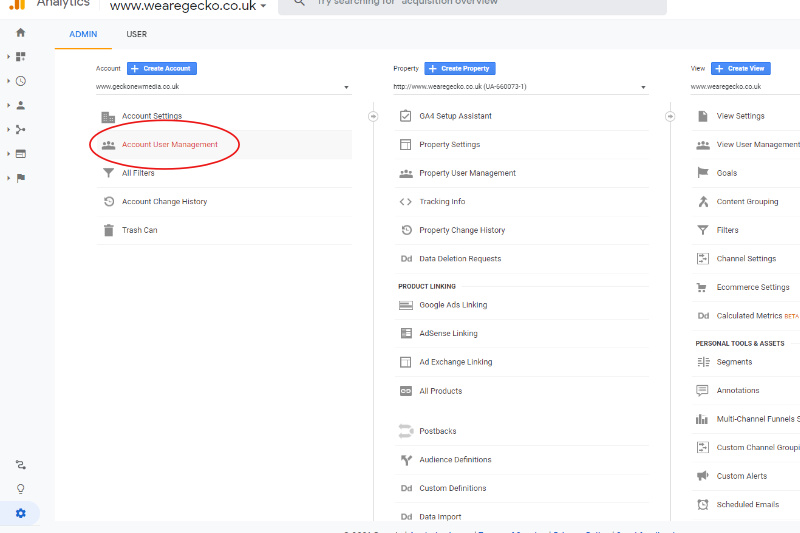Click the circular arrow between Property and View columns
Screen dimensions: 800x533
670,116
